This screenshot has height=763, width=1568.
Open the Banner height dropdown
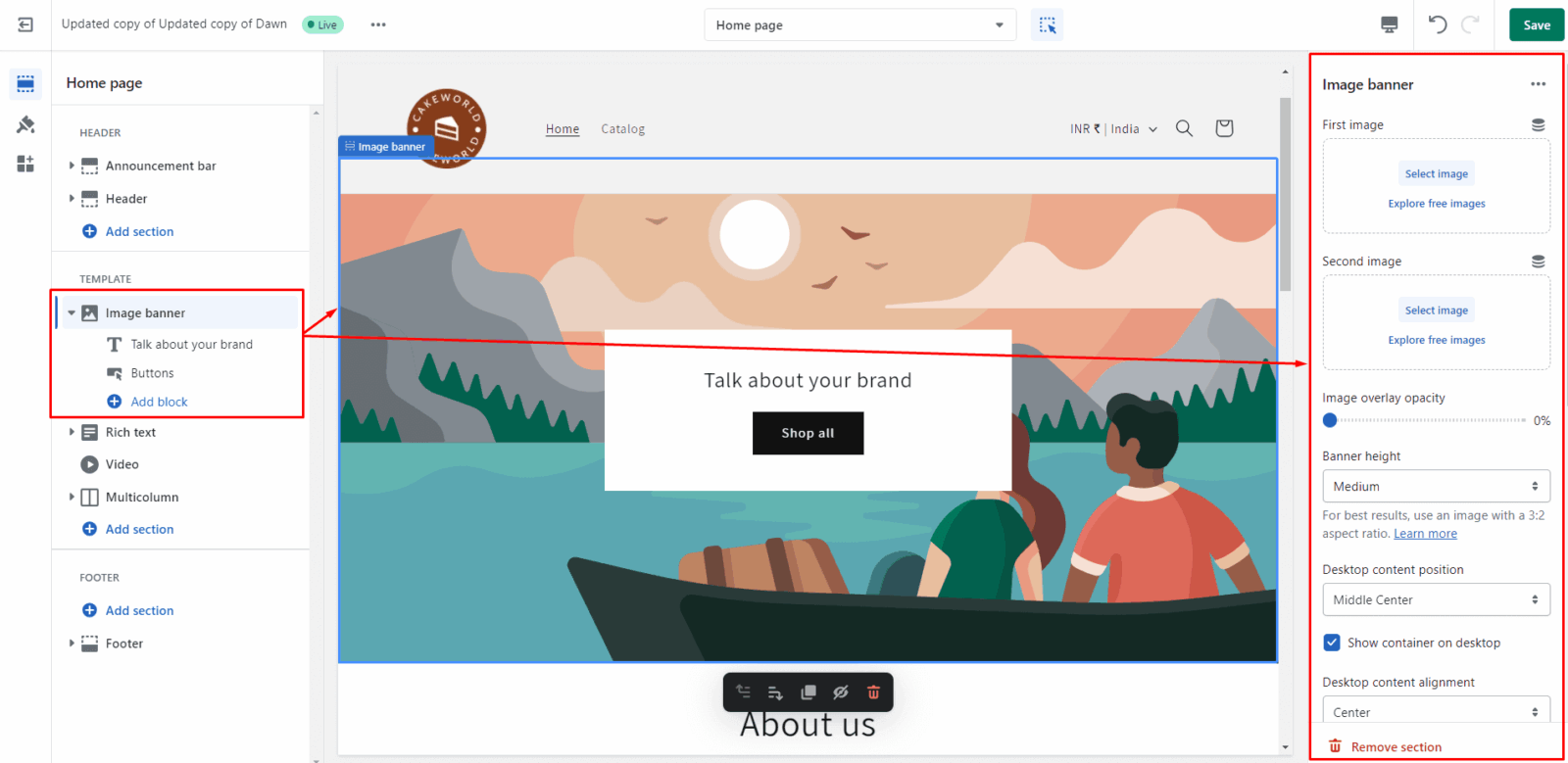pos(1436,487)
